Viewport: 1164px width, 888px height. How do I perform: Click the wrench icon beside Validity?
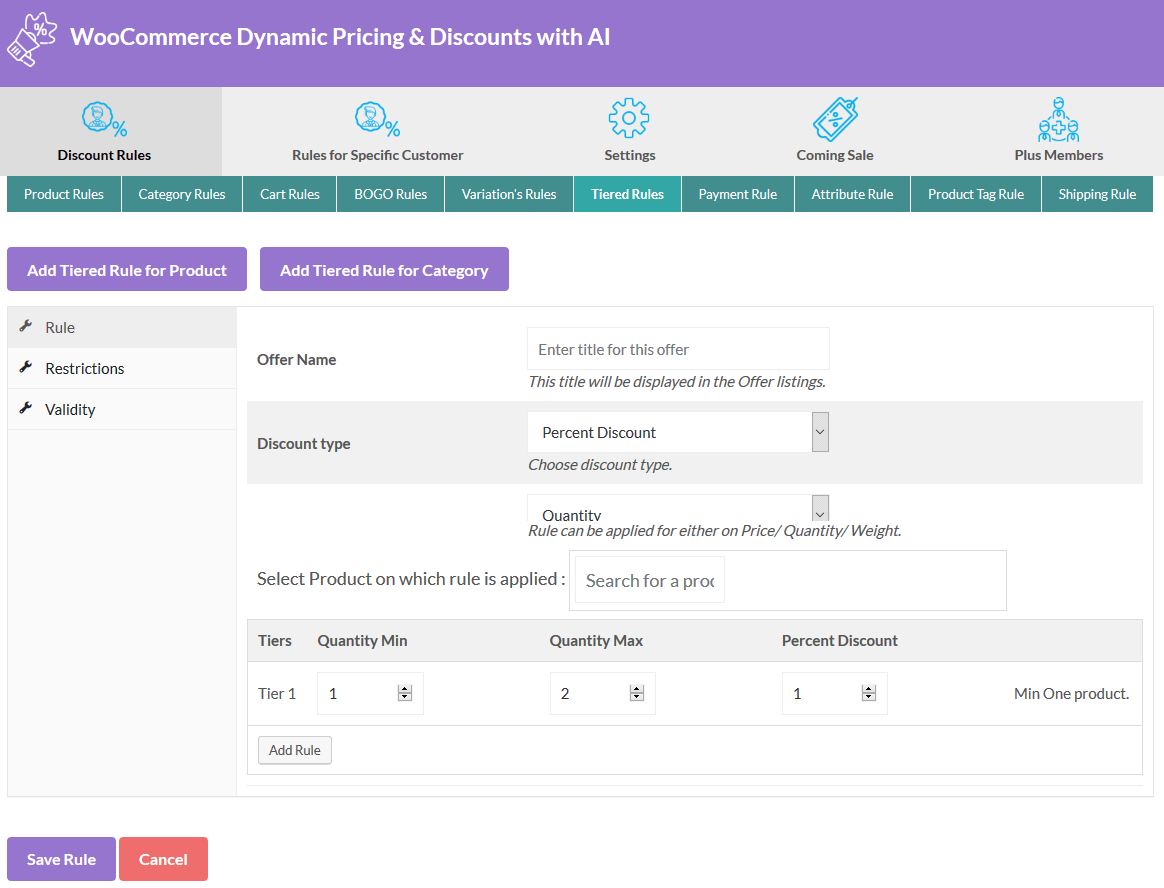click(x=25, y=409)
